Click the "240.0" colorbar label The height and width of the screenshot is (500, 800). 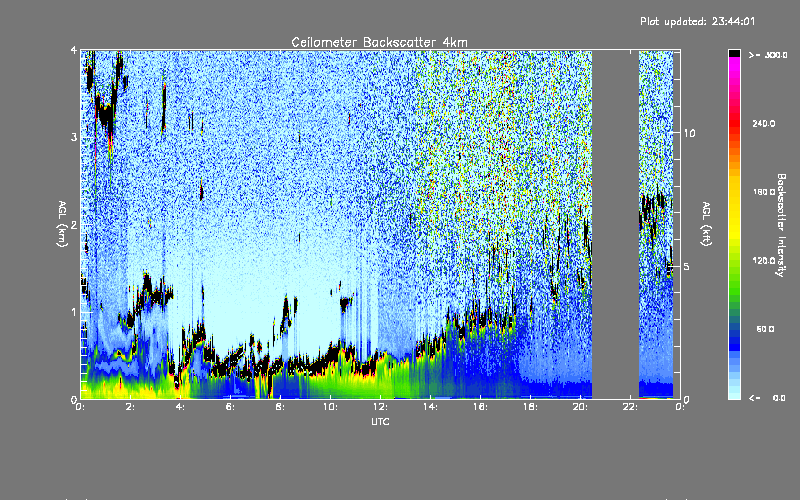coord(764,123)
